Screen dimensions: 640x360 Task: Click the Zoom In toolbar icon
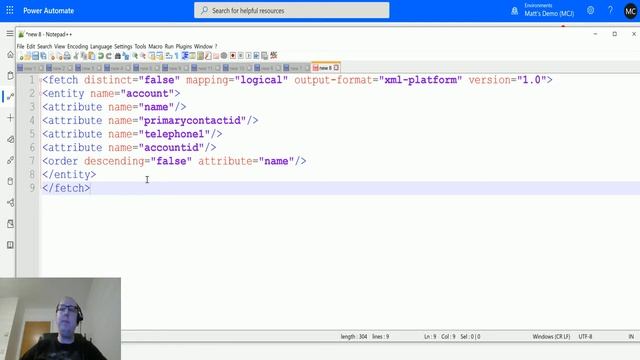pyautogui.click(x=135, y=56)
